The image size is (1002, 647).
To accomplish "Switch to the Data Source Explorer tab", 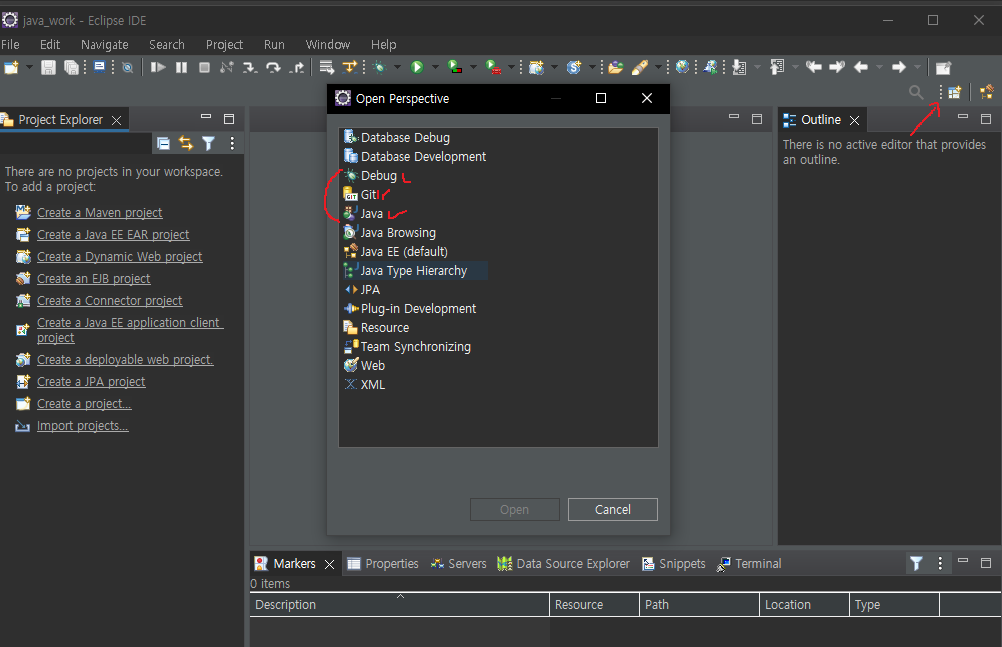I will tap(564, 563).
